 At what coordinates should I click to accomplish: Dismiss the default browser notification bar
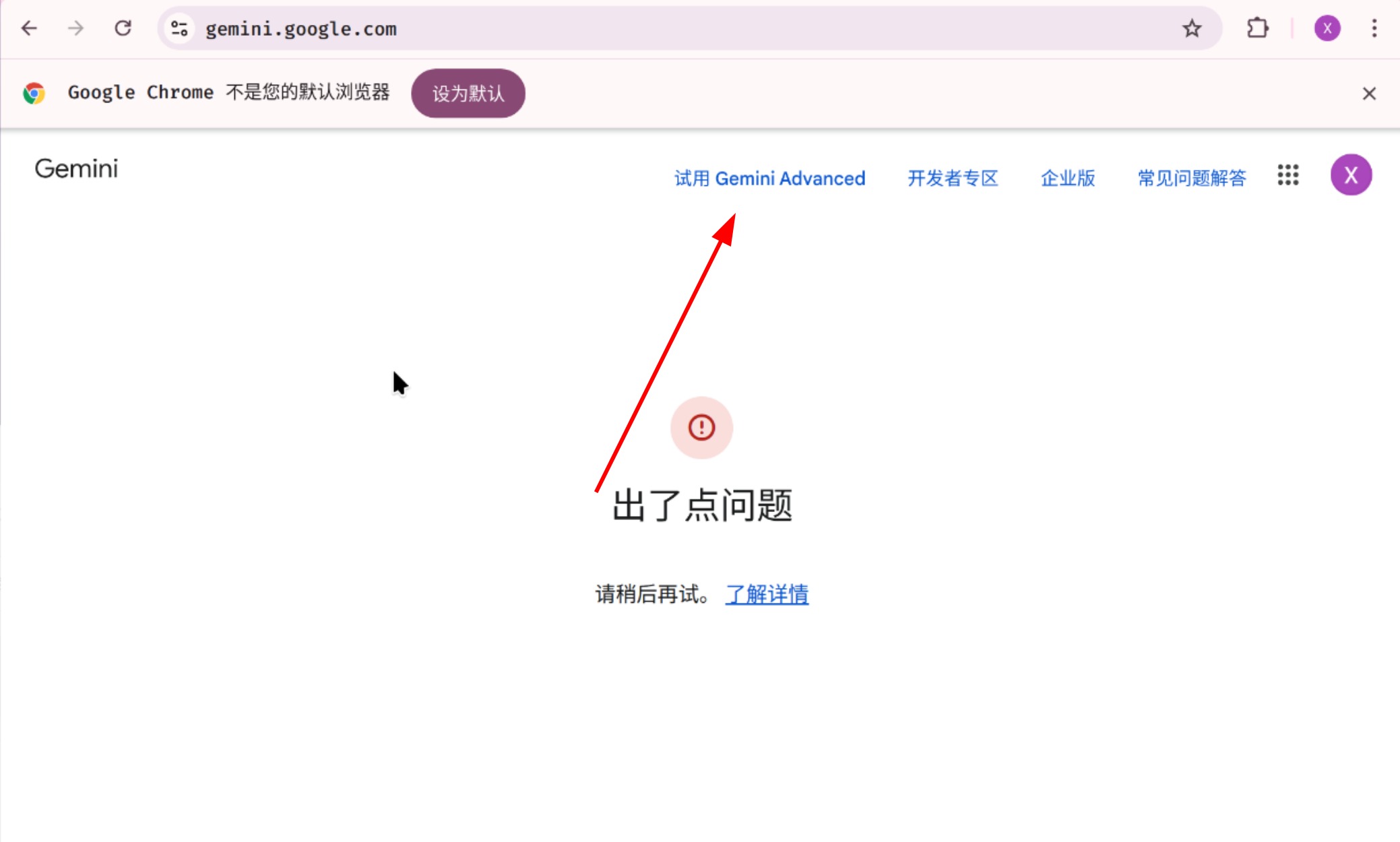(1368, 94)
